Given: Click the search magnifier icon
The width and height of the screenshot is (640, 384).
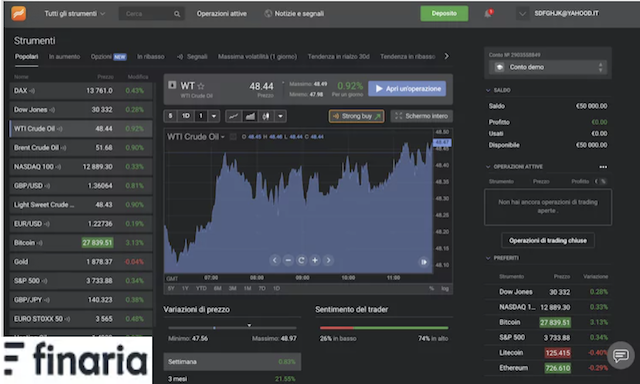Looking at the screenshot, I should click(177, 14).
